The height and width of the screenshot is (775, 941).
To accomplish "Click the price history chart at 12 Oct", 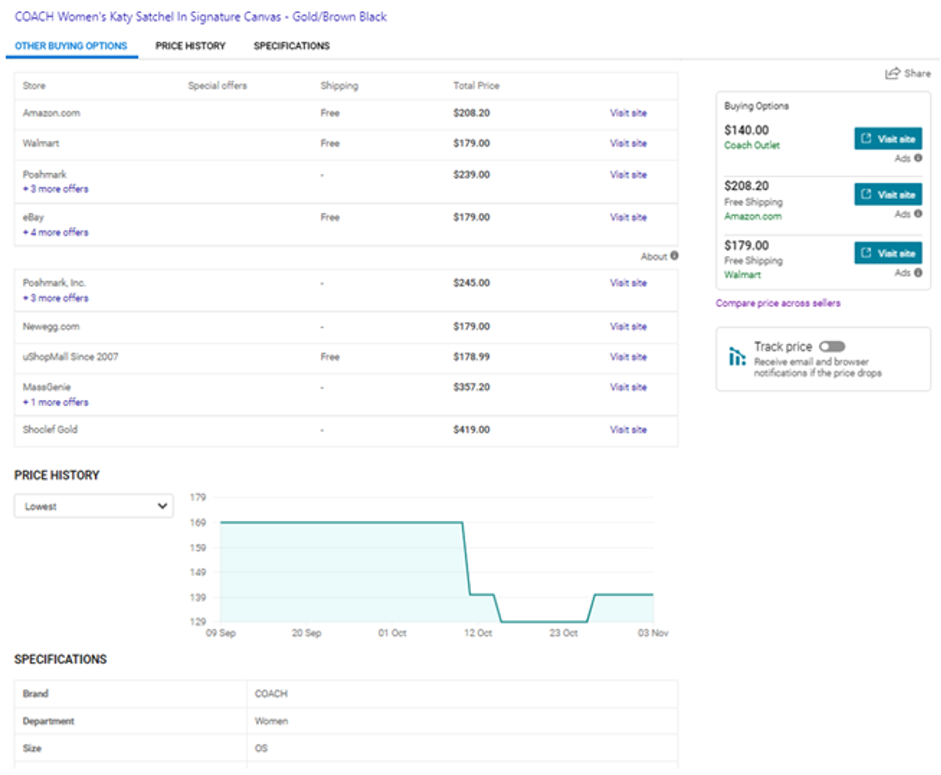I will (x=478, y=594).
